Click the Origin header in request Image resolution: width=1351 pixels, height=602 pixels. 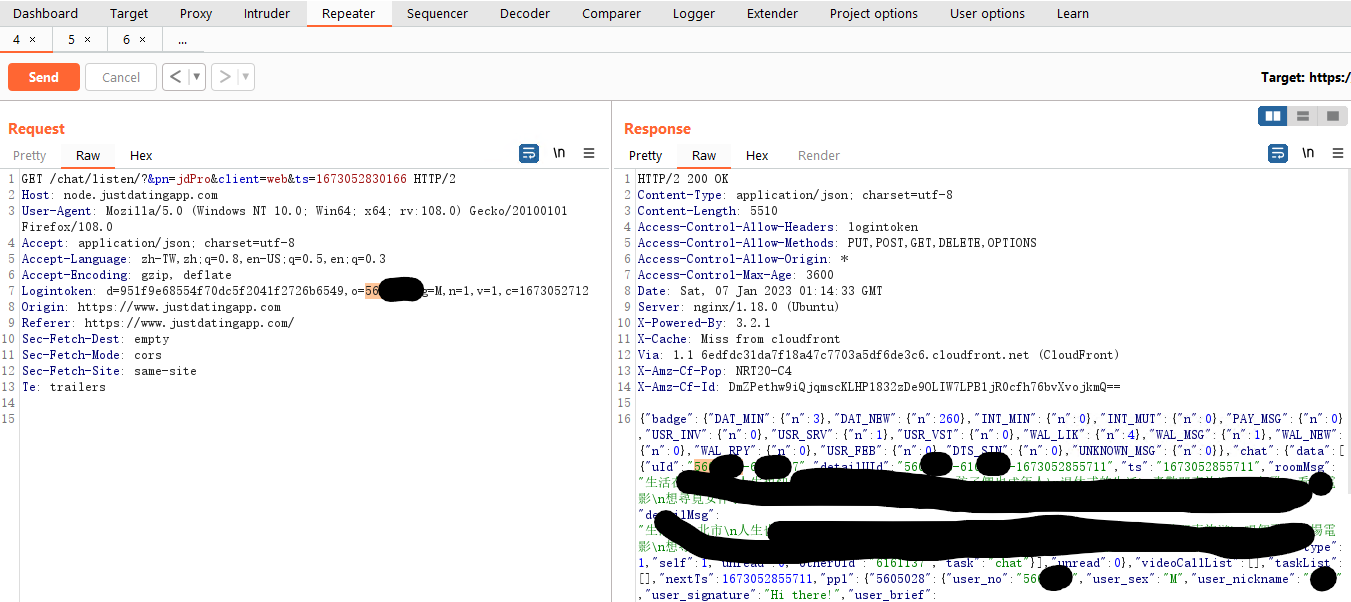pos(151,307)
